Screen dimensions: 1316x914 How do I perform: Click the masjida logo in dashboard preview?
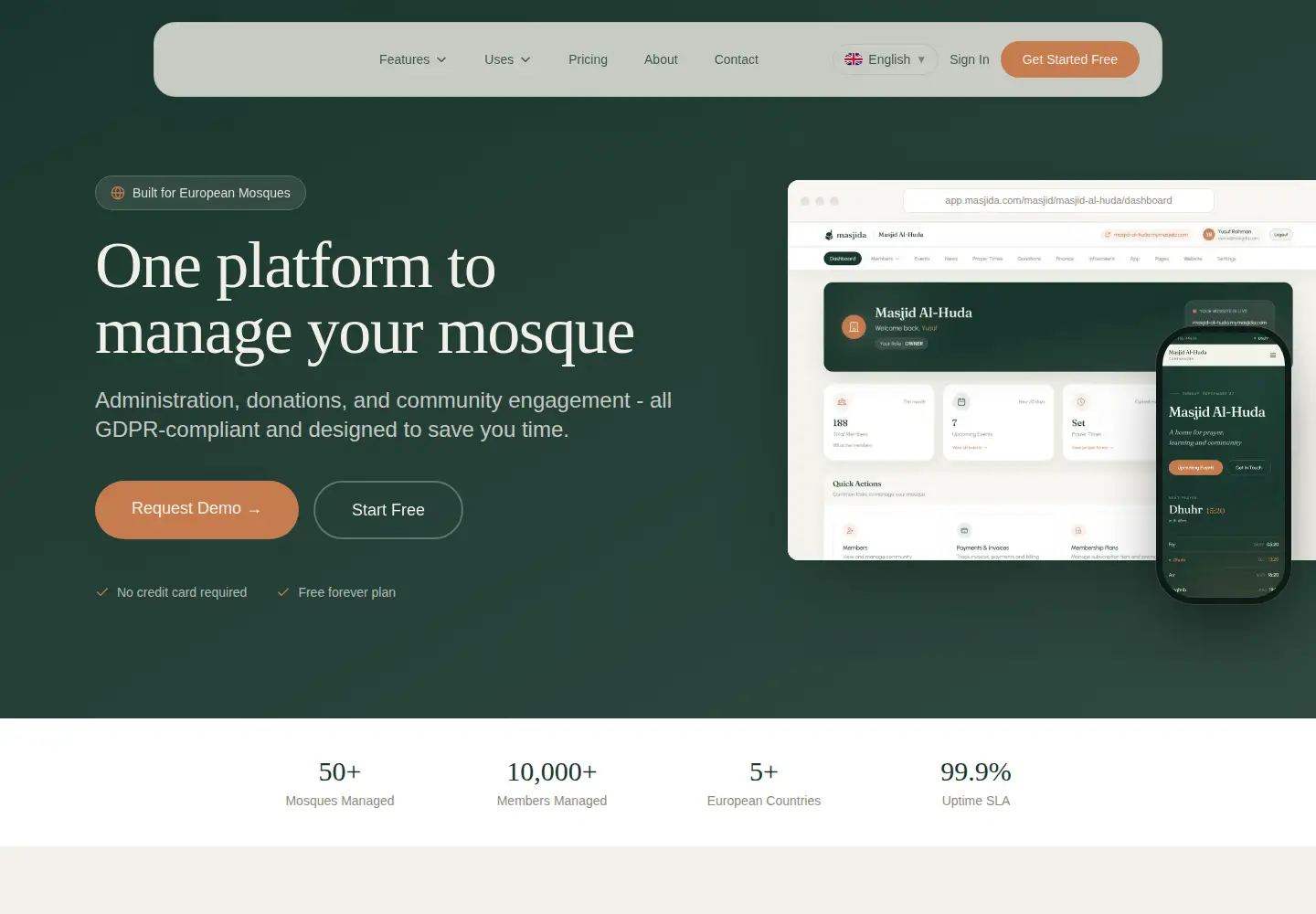(845, 235)
